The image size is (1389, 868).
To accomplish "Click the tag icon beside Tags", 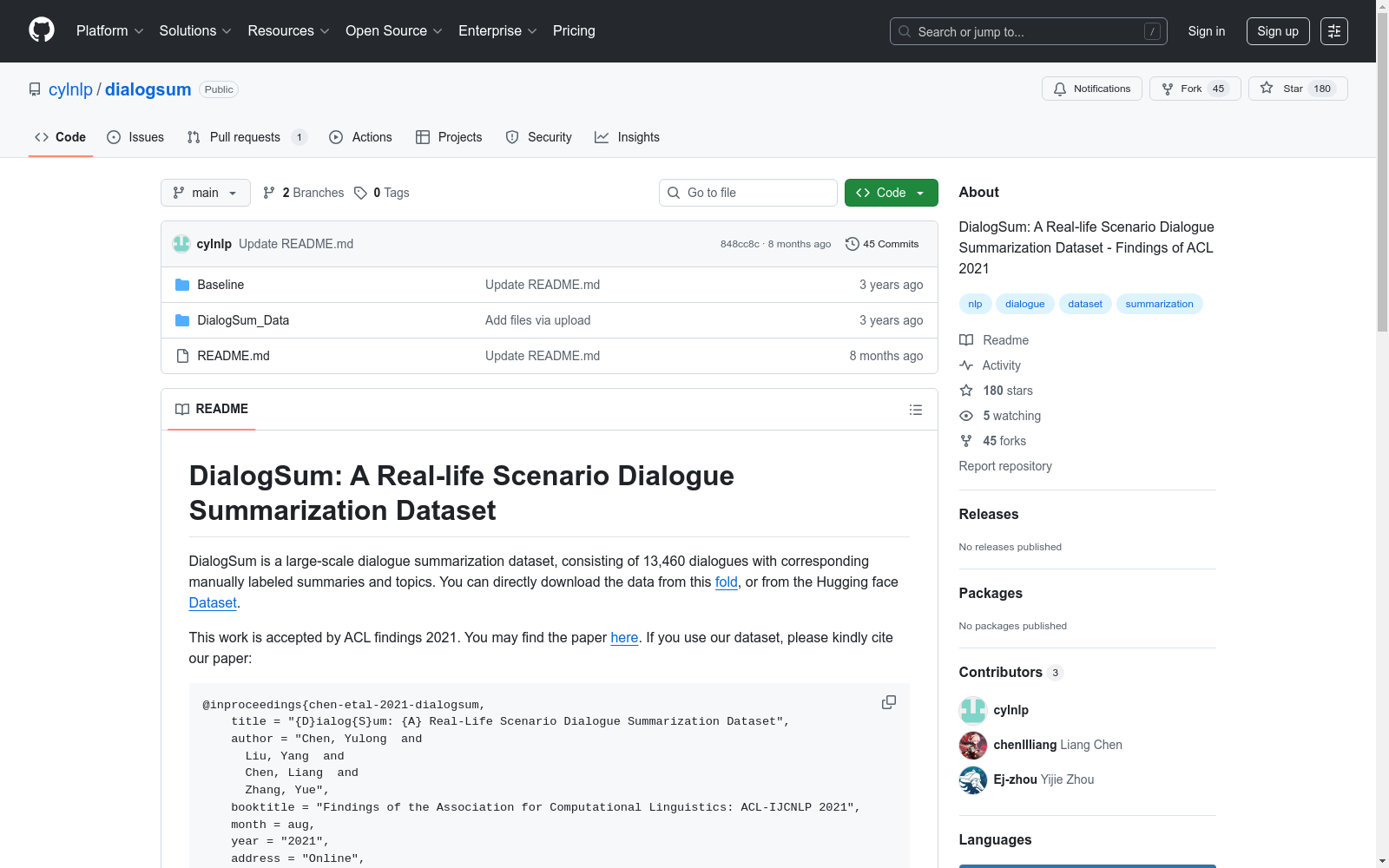I will [361, 193].
